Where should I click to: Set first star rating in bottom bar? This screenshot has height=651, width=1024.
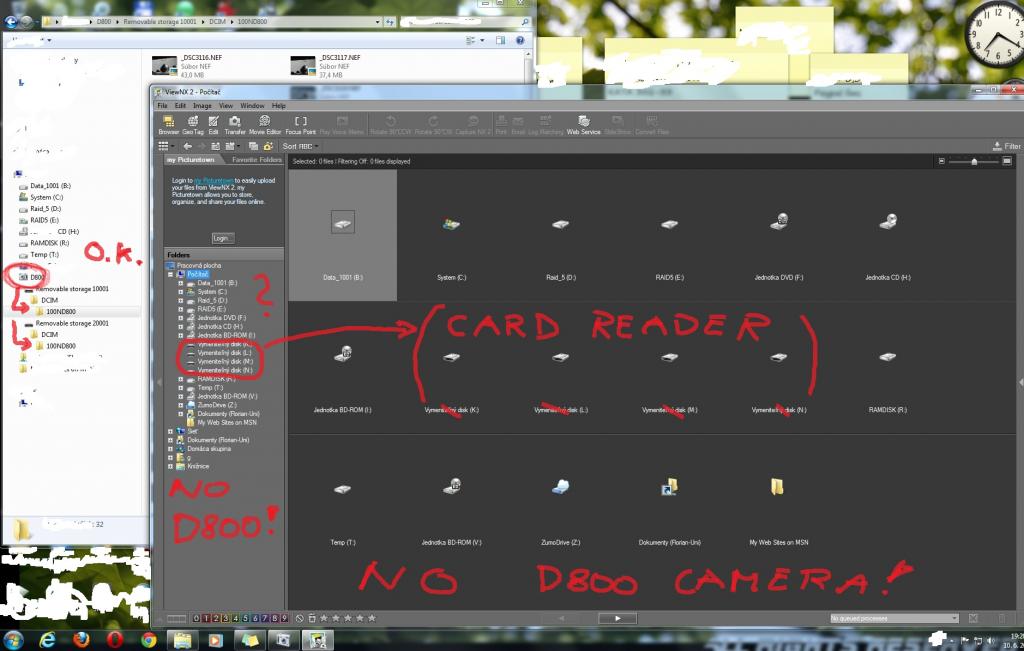click(325, 618)
